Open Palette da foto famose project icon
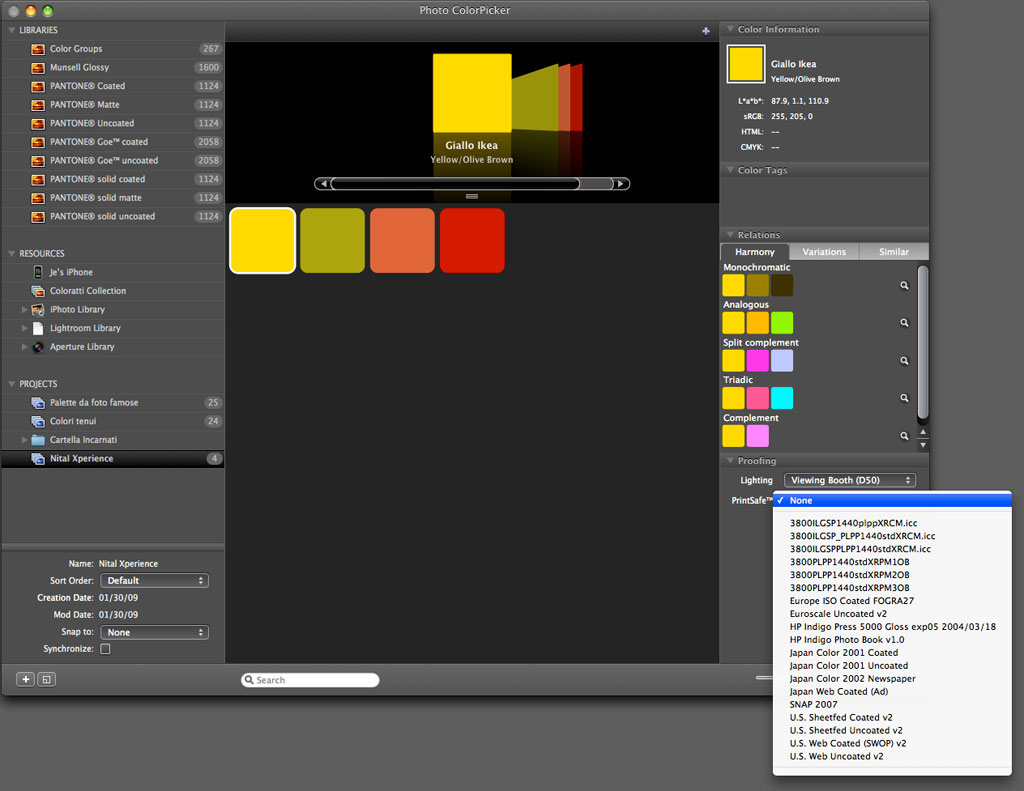This screenshot has width=1024, height=791. click(38, 403)
